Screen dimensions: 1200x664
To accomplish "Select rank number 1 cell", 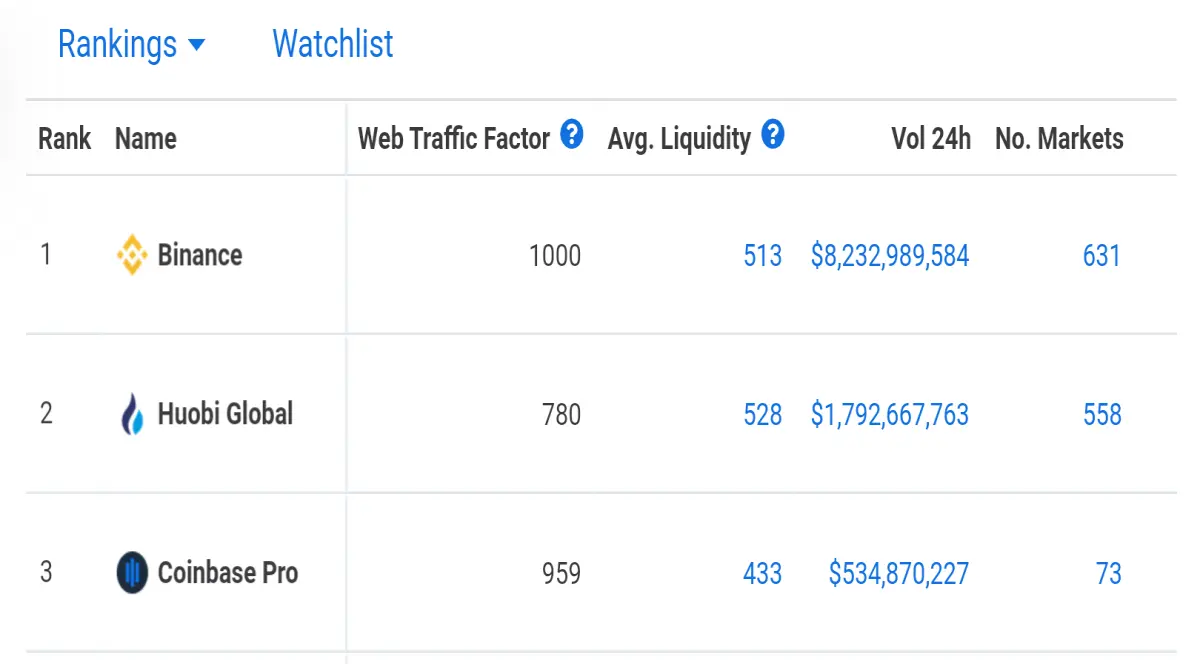I will point(45,255).
